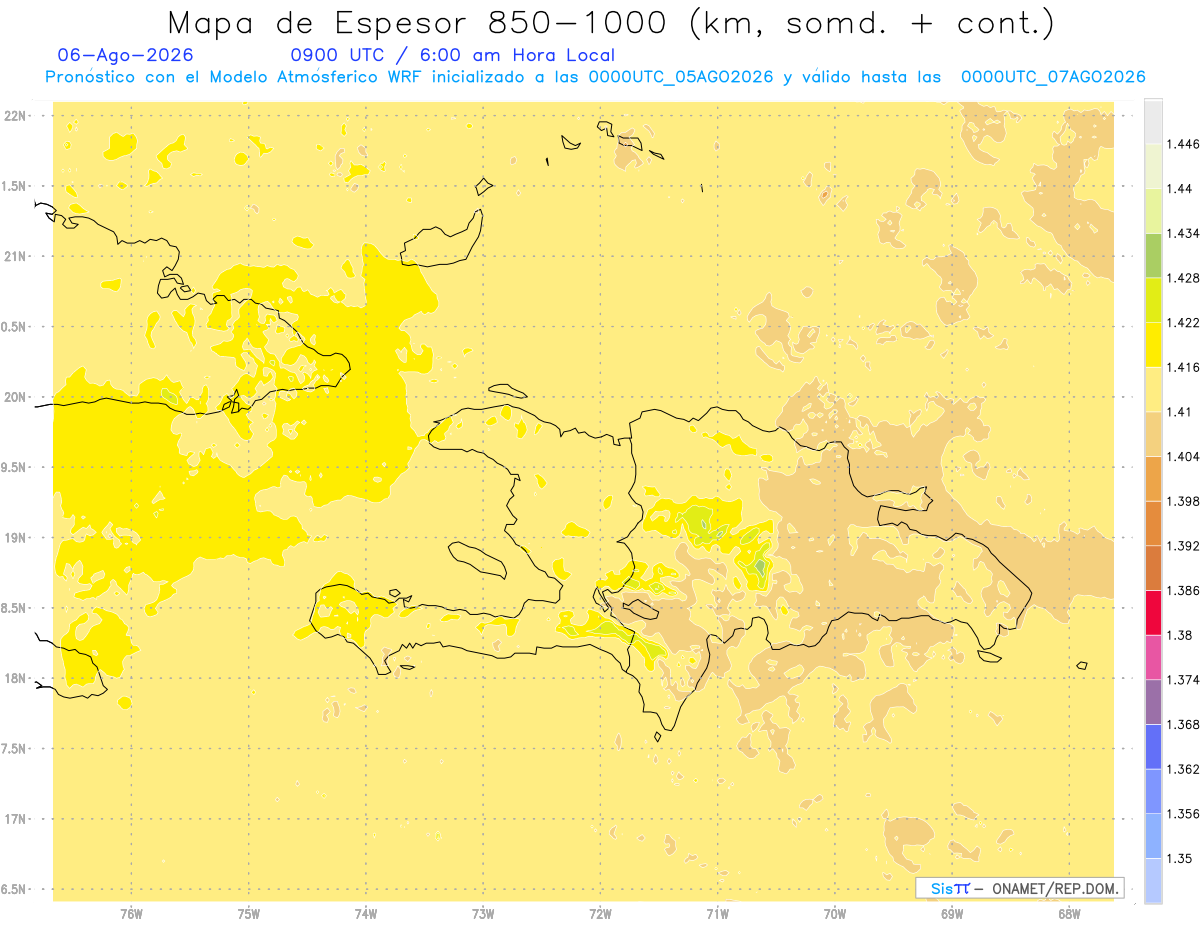1200x927 pixels.
Task: Click the colorbar value 1.362
Action: click(x=1183, y=769)
